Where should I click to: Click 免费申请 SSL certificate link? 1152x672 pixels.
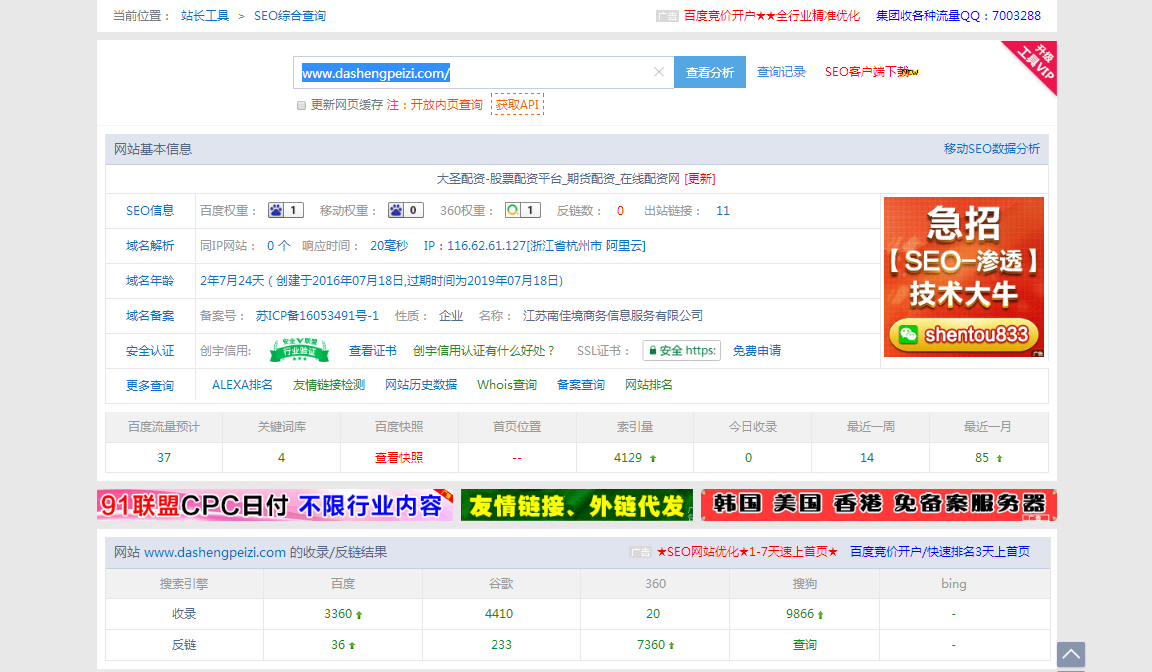pos(757,350)
